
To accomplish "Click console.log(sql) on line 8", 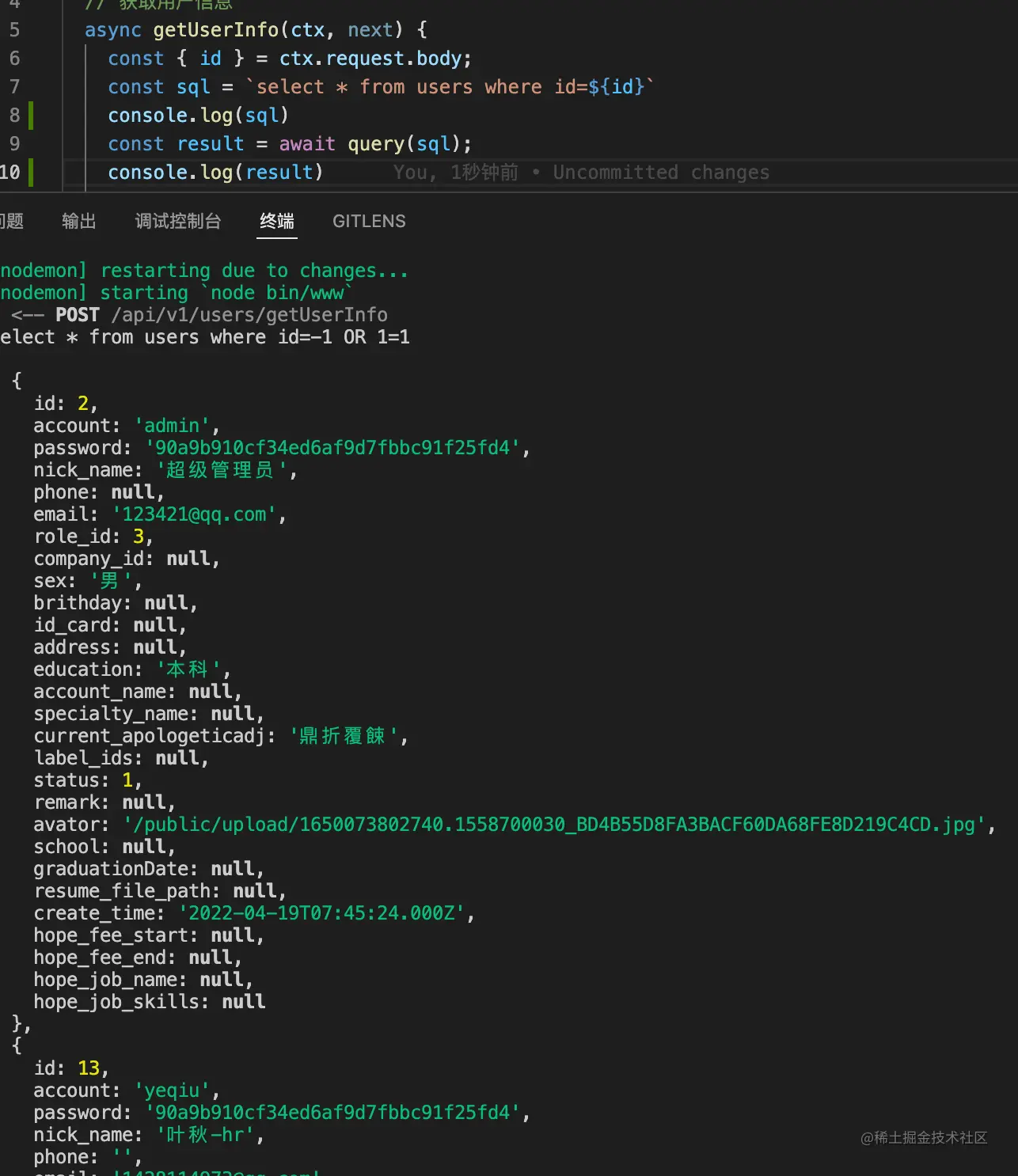I will 197,115.
